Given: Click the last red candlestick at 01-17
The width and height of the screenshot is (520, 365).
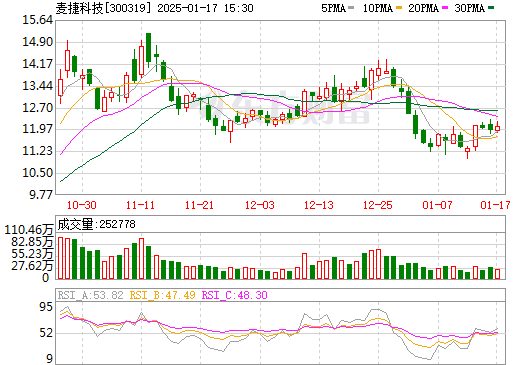Looking at the screenshot, I should click(x=498, y=128).
